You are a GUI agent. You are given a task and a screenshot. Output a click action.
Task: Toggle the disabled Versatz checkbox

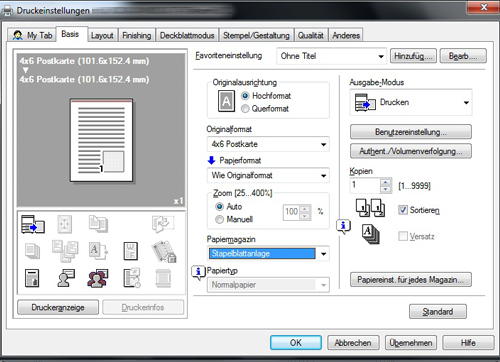tap(403, 236)
